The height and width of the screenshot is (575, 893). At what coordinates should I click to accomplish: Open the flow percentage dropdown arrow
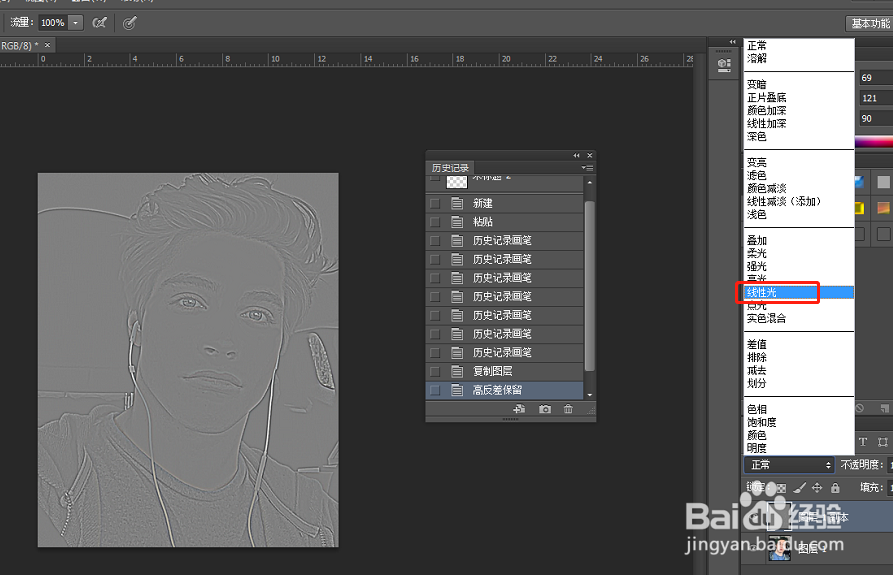(x=75, y=23)
